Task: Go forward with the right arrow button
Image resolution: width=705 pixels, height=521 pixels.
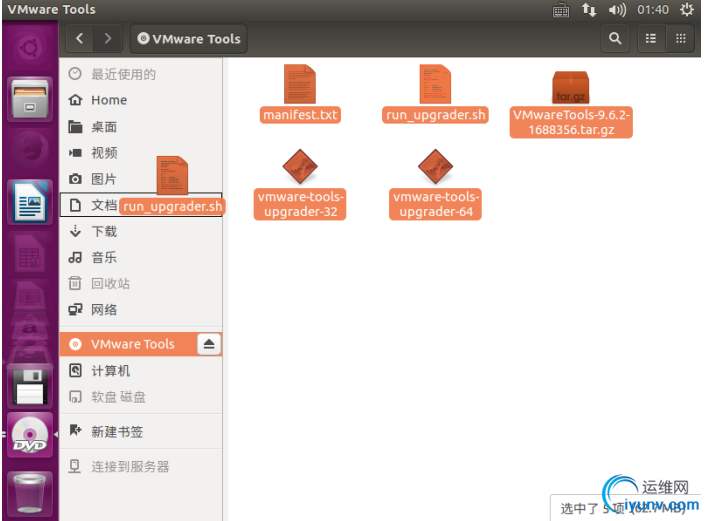Action: (107, 39)
